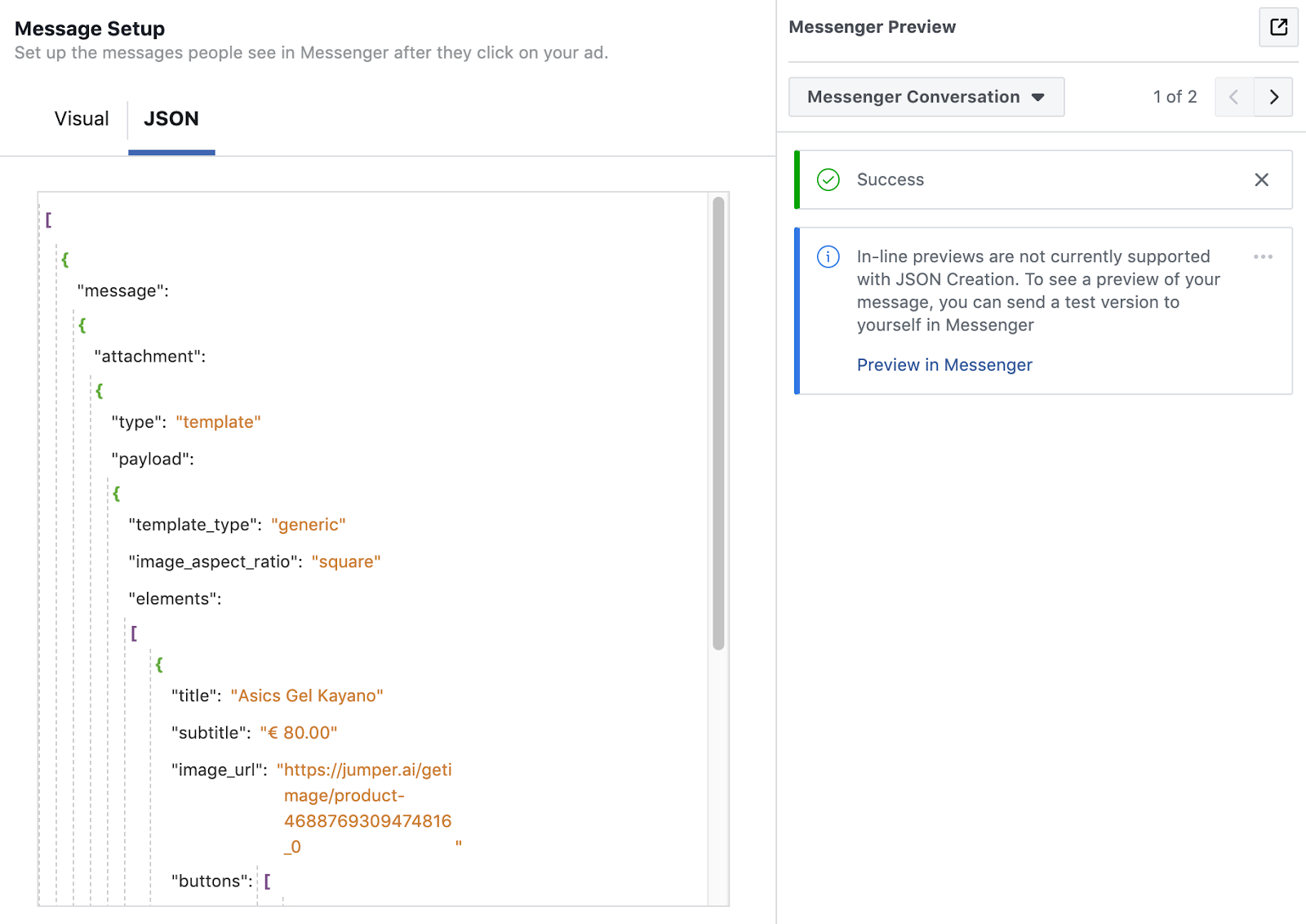Go to next preview with right arrow
The height and width of the screenshot is (924, 1306).
pos(1273,97)
